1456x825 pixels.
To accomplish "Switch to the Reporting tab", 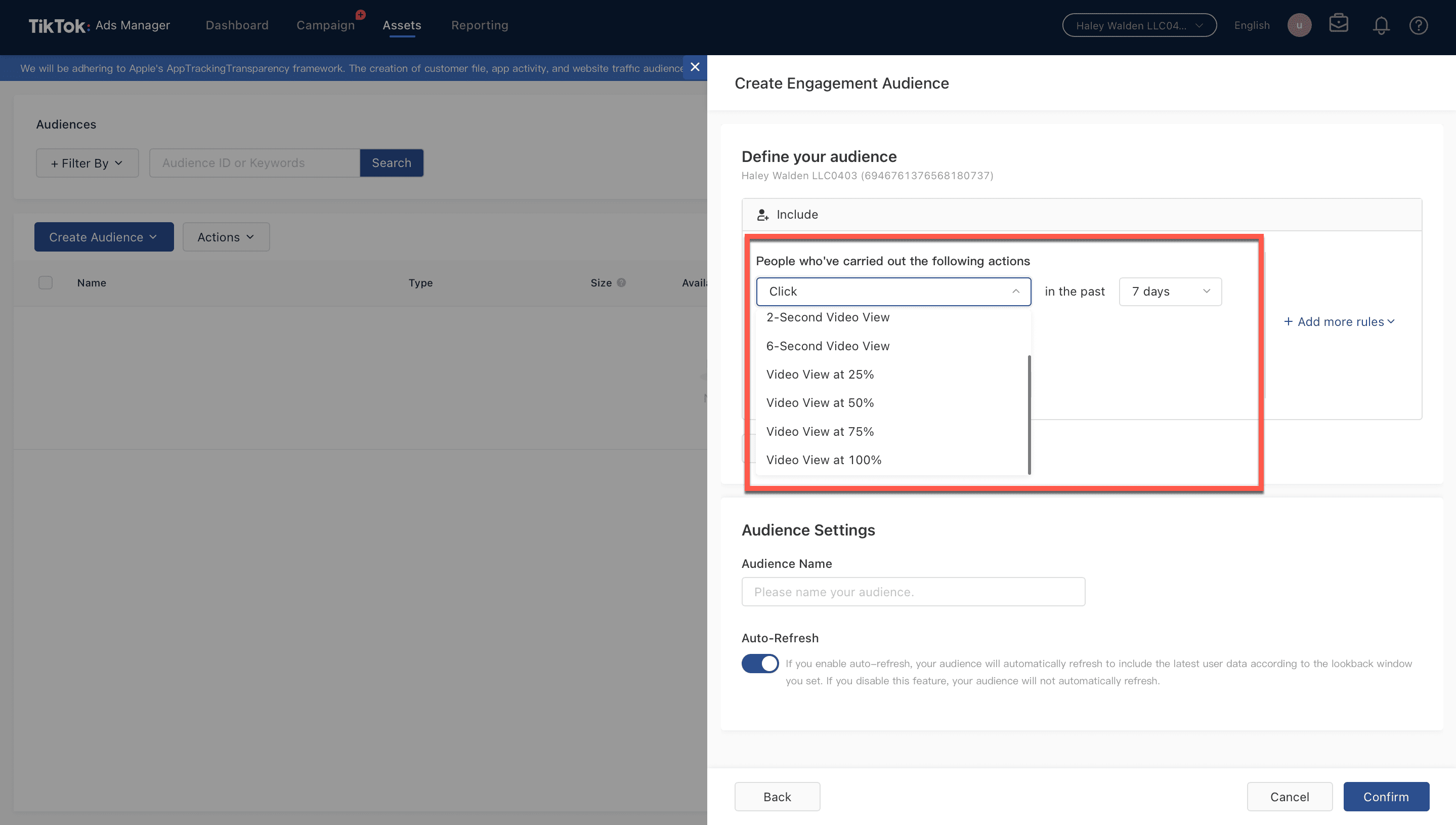I will pos(479,25).
